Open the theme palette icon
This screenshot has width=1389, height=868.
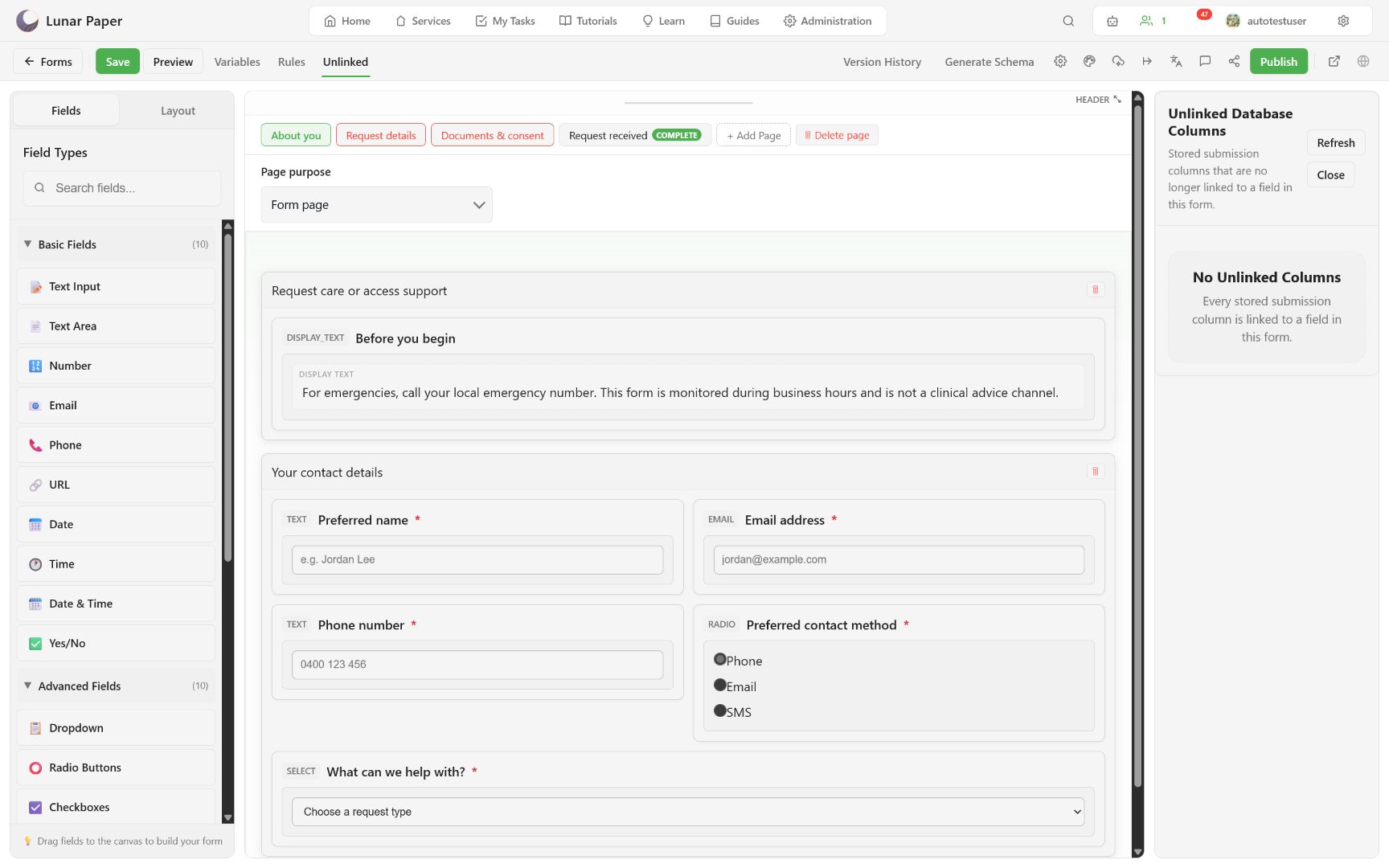[1089, 61]
